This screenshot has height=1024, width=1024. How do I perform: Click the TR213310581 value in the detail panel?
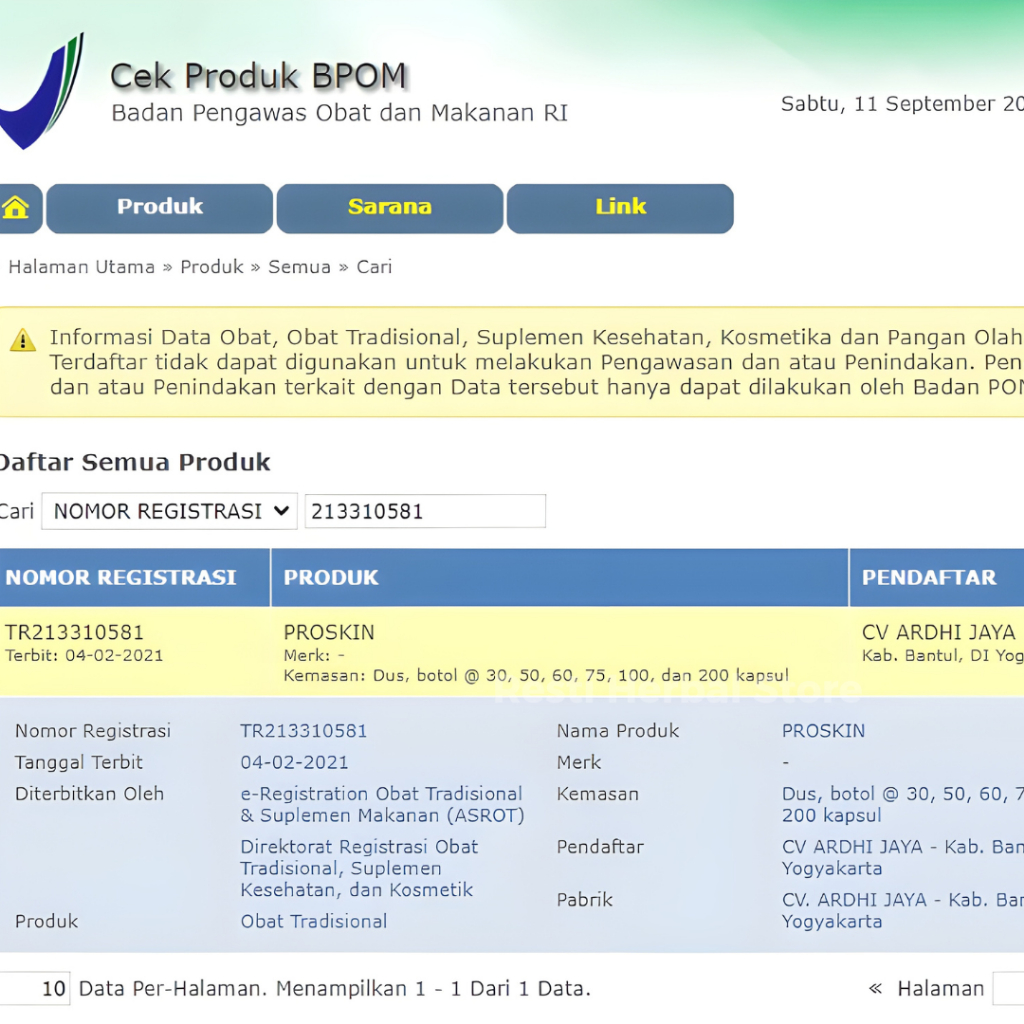[x=304, y=731]
